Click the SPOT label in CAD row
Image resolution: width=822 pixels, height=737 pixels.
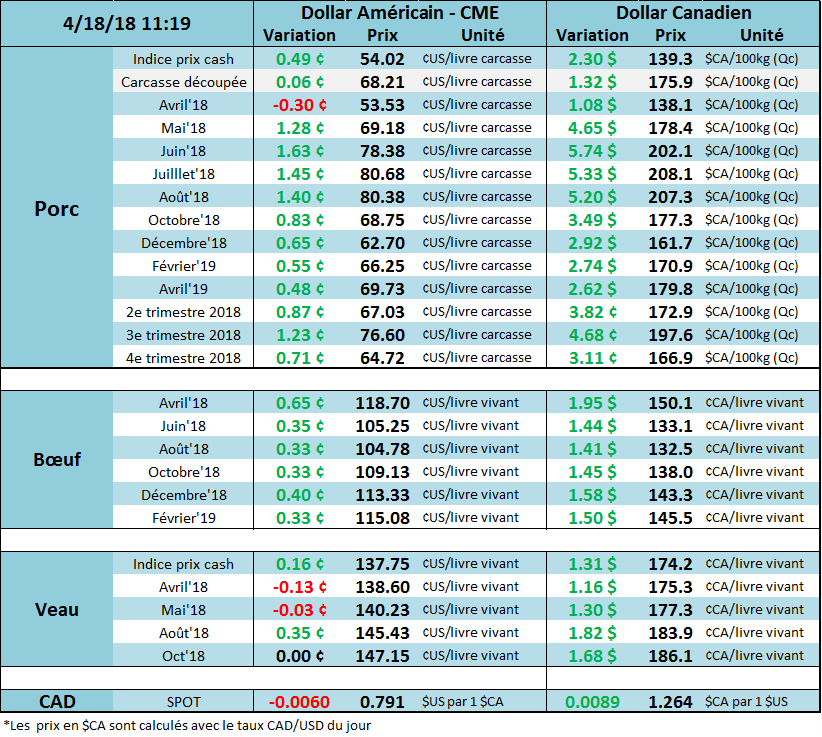point(183,702)
